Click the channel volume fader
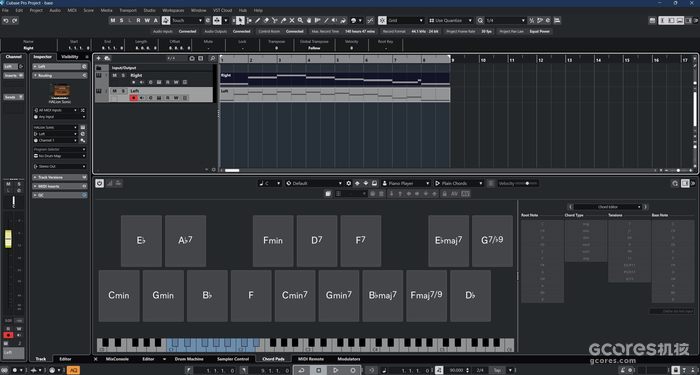This screenshot has width=700, height=375. pyautogui.click(x=8, y=239)
